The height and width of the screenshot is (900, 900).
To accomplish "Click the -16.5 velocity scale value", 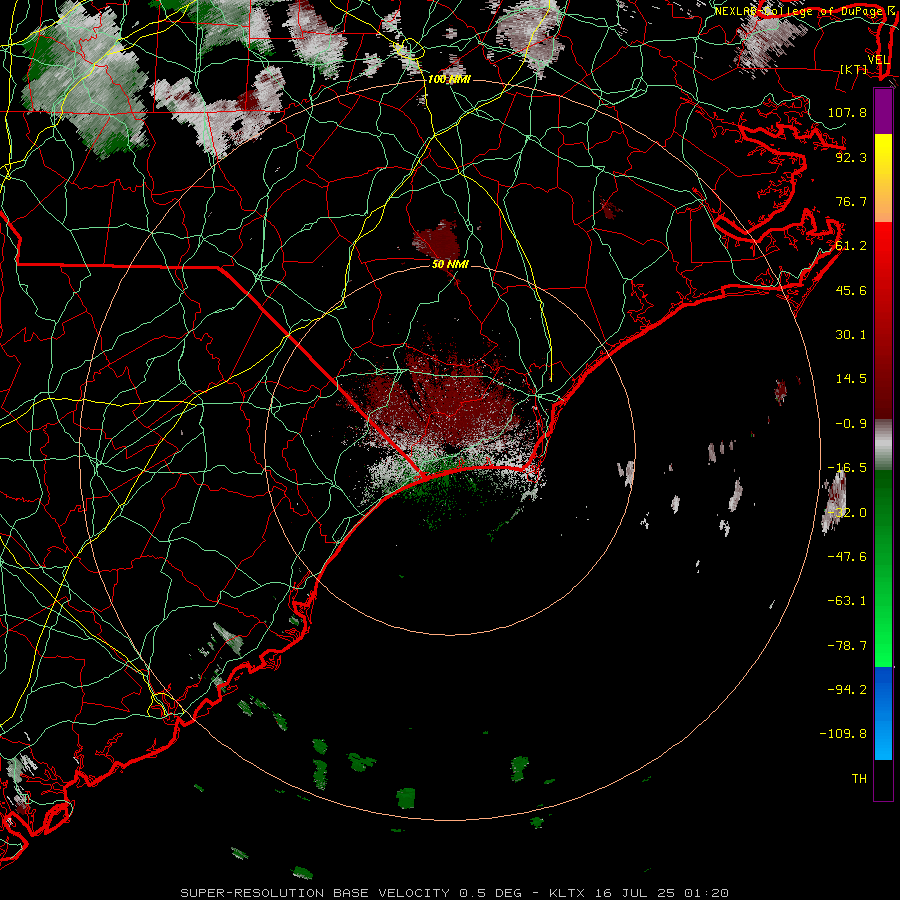I will click(x=847, y=468).
